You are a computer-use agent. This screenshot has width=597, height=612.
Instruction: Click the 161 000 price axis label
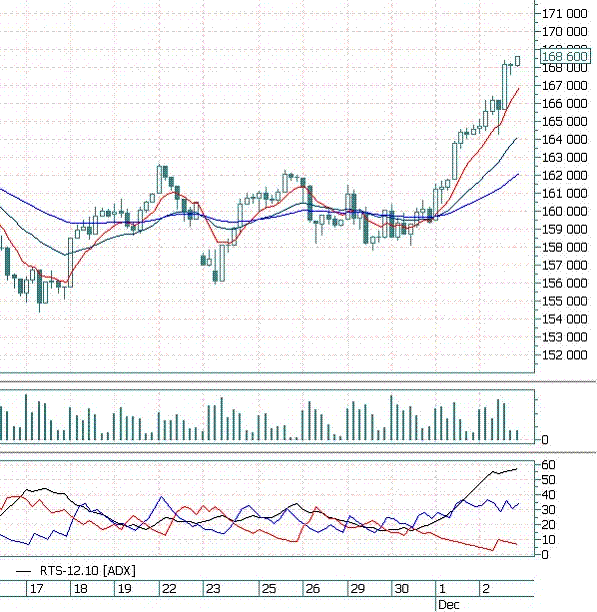coord(565,193)
